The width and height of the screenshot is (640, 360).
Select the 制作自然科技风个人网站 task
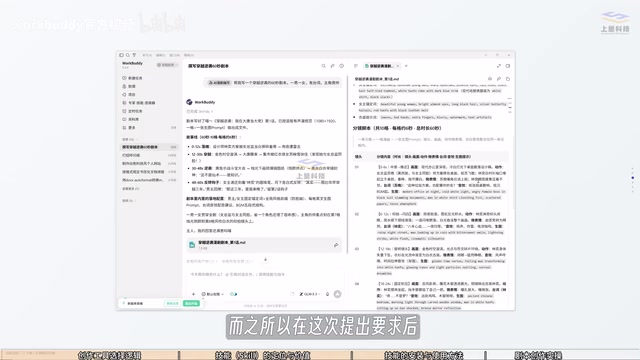149,163
